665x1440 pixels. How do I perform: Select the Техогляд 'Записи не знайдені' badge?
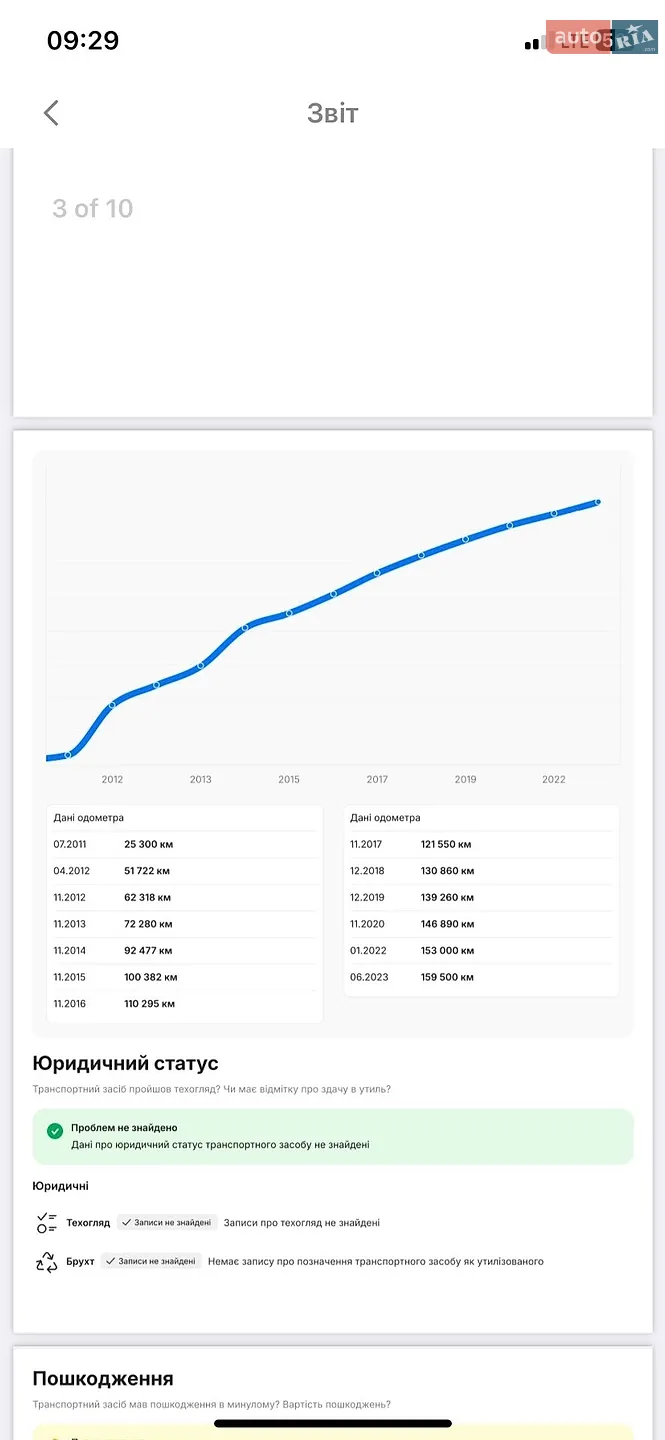tap(167, 1222)
